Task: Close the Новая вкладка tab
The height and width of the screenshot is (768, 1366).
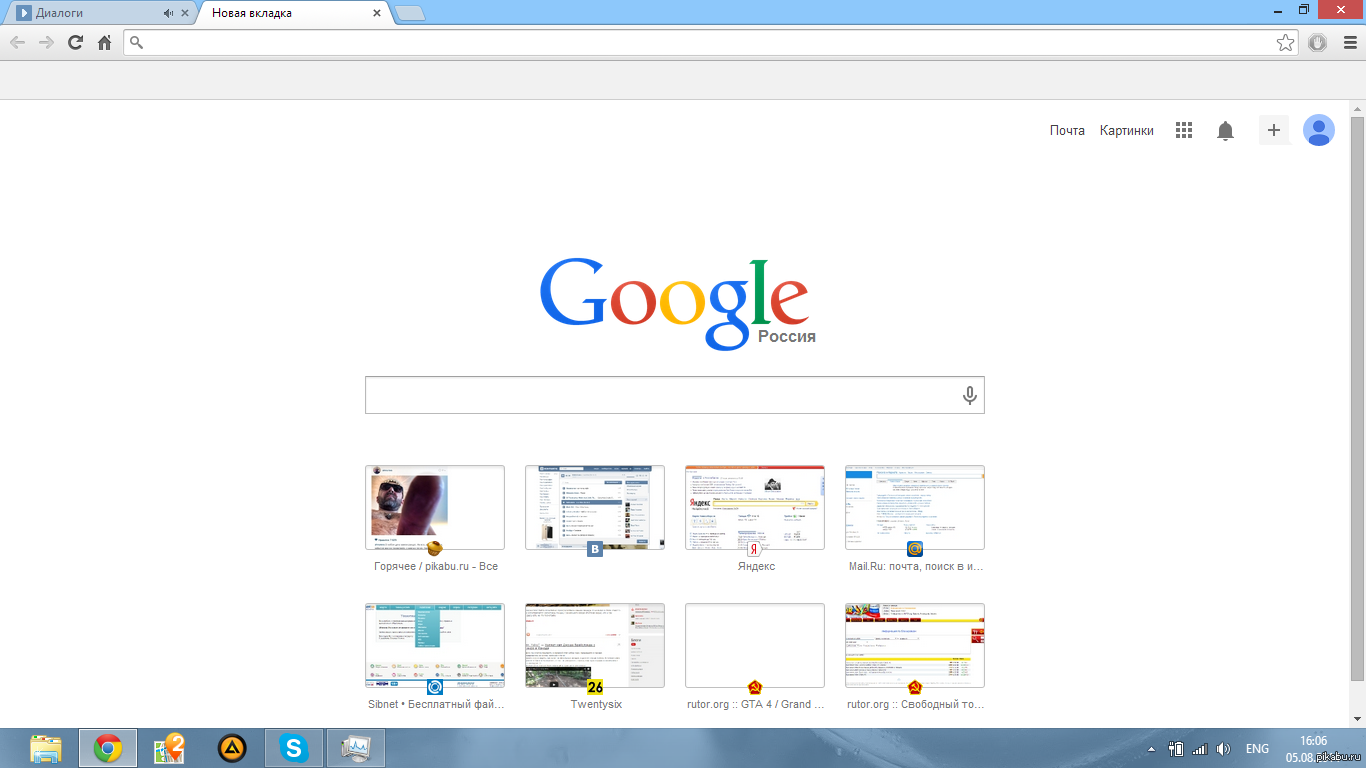Action: pos(377,13)
